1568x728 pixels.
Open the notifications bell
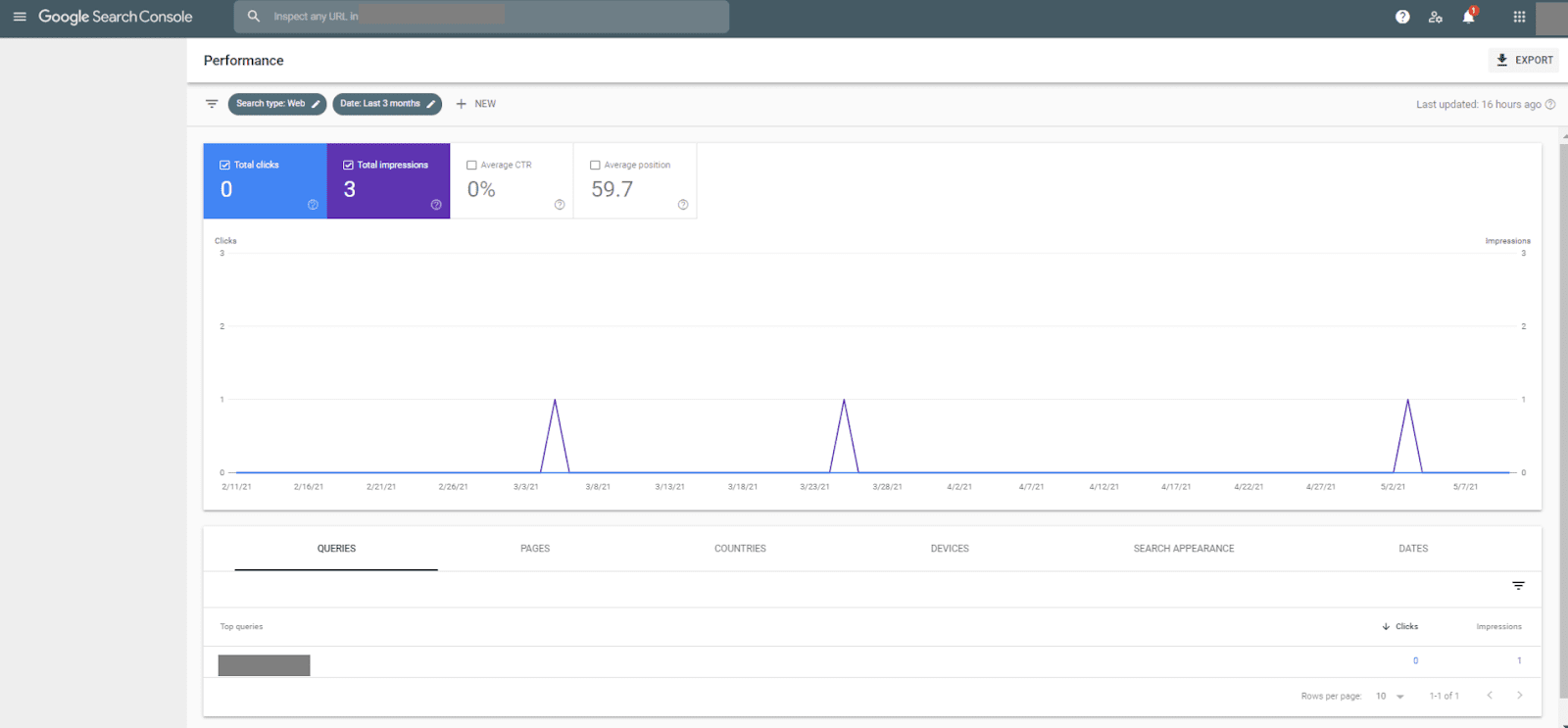(x=1468, y=17)
